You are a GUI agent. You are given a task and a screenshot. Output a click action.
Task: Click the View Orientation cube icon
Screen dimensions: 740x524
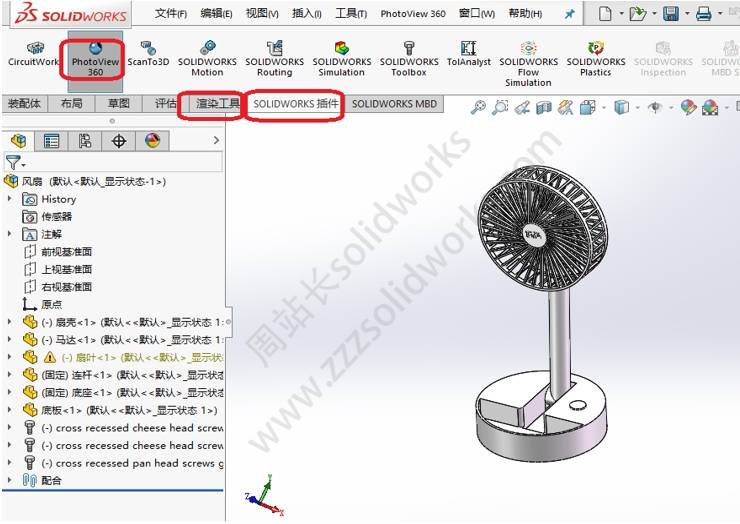pyautogui.click(x=588, y=108)
